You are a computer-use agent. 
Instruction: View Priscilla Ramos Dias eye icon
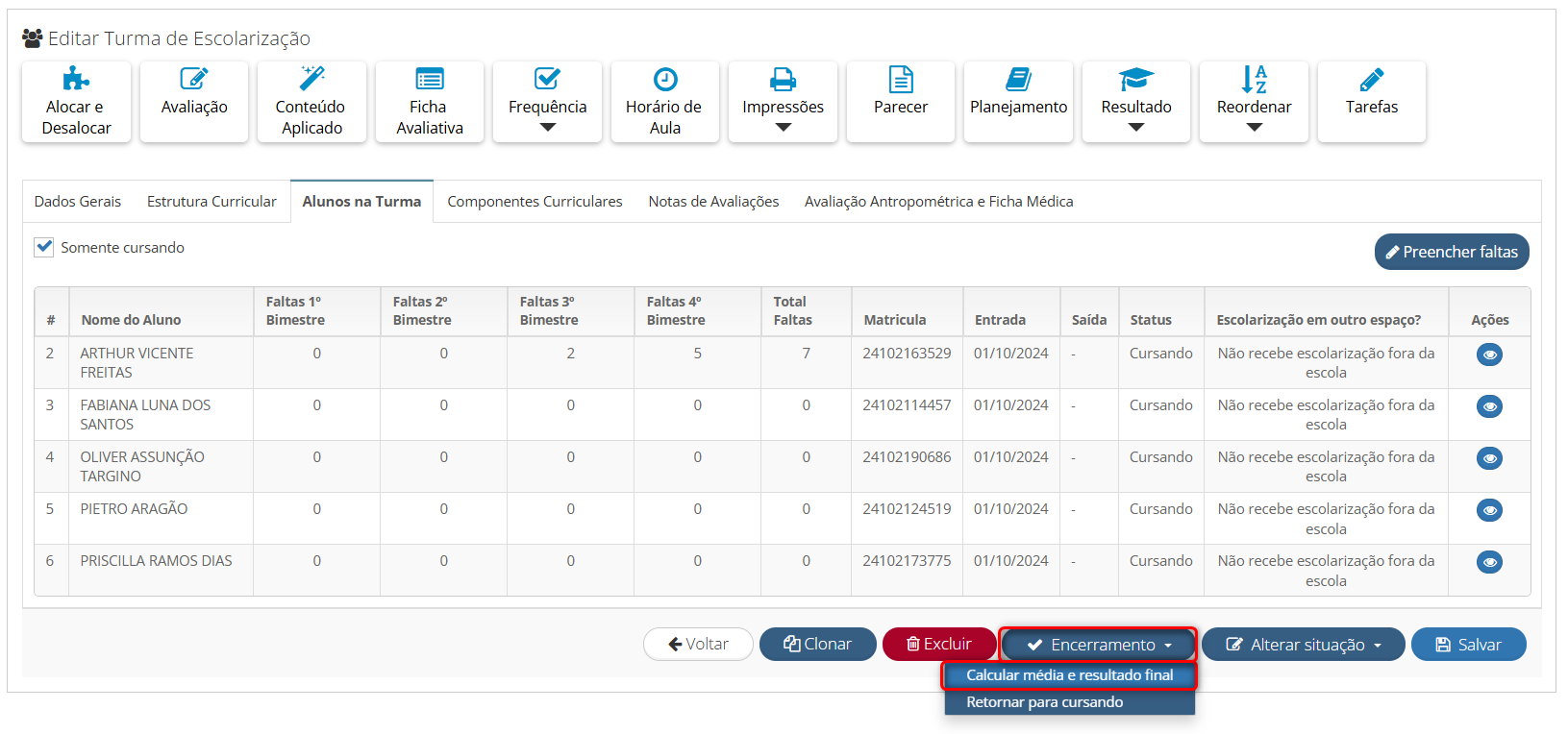coord(1489,563)
